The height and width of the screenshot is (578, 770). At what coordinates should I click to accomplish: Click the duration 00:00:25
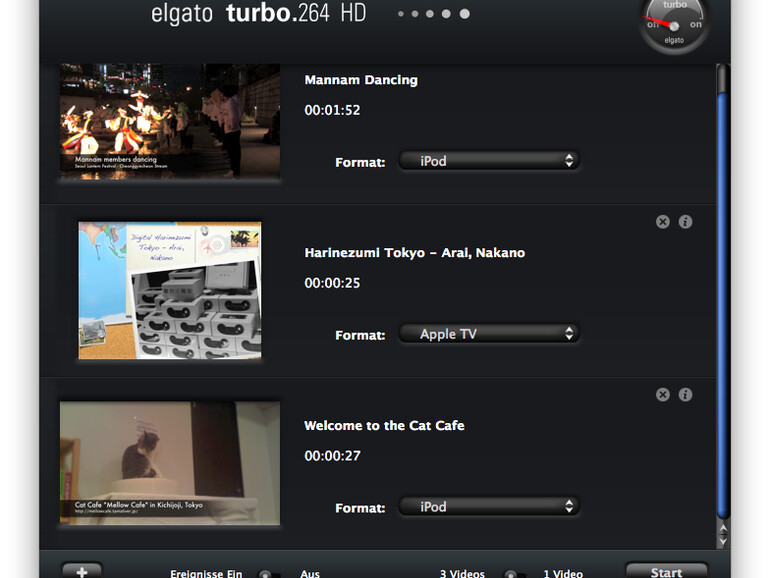(332, 283)
